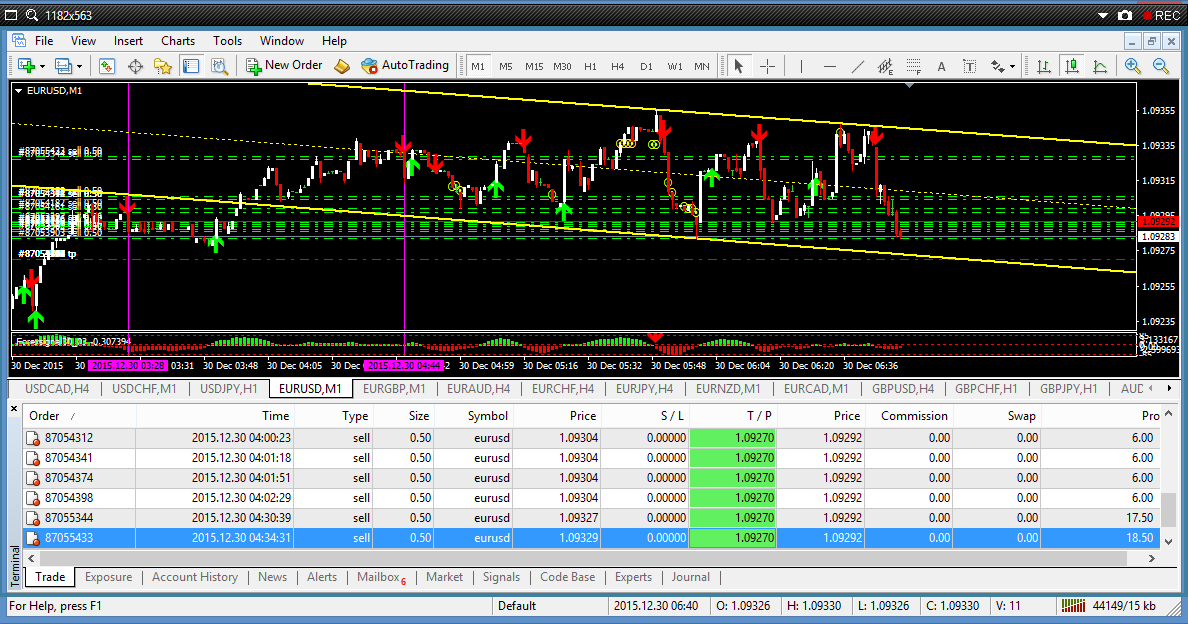Switch chart to M5 timeframe
Viewport: 1188px width, 624px height.
click(505, 67)
